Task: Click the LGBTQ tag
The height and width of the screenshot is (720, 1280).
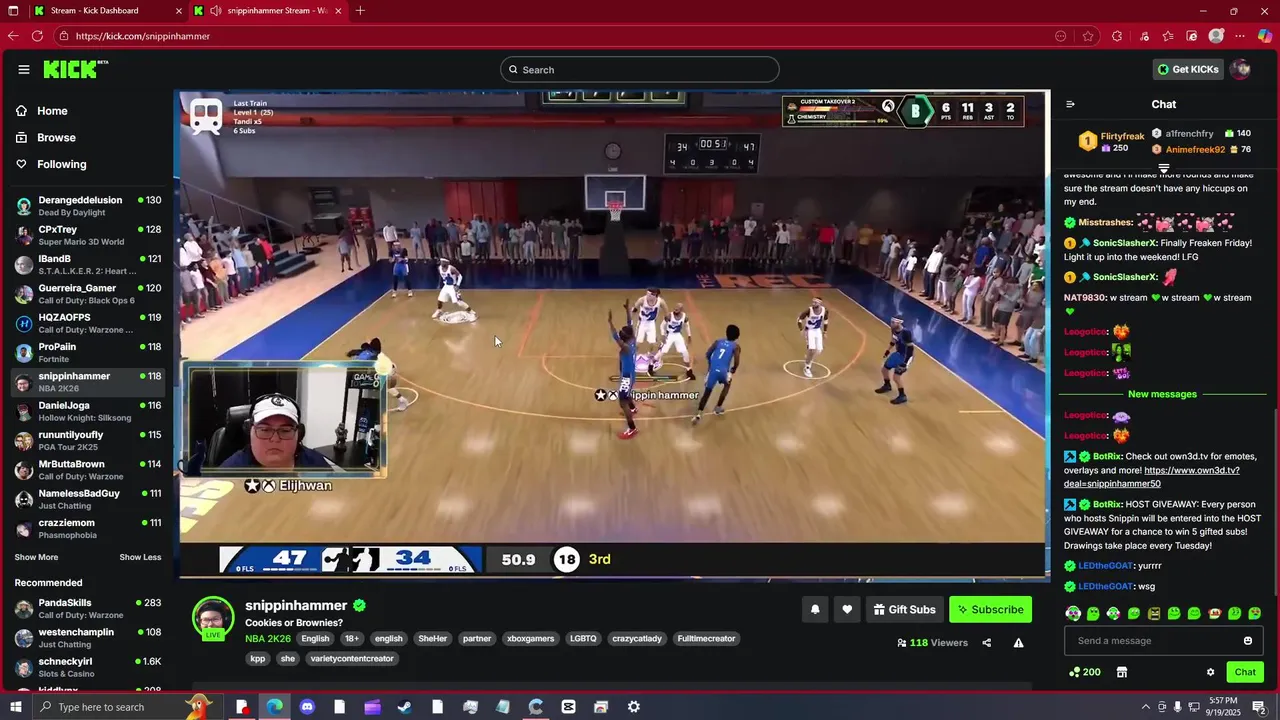Action: 583,638
